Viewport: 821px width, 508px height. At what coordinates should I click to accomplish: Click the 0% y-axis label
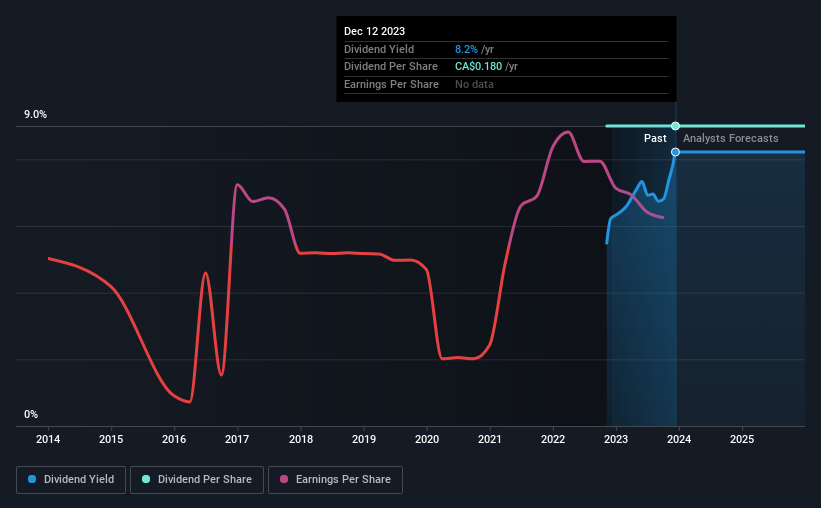click(31, 414)
